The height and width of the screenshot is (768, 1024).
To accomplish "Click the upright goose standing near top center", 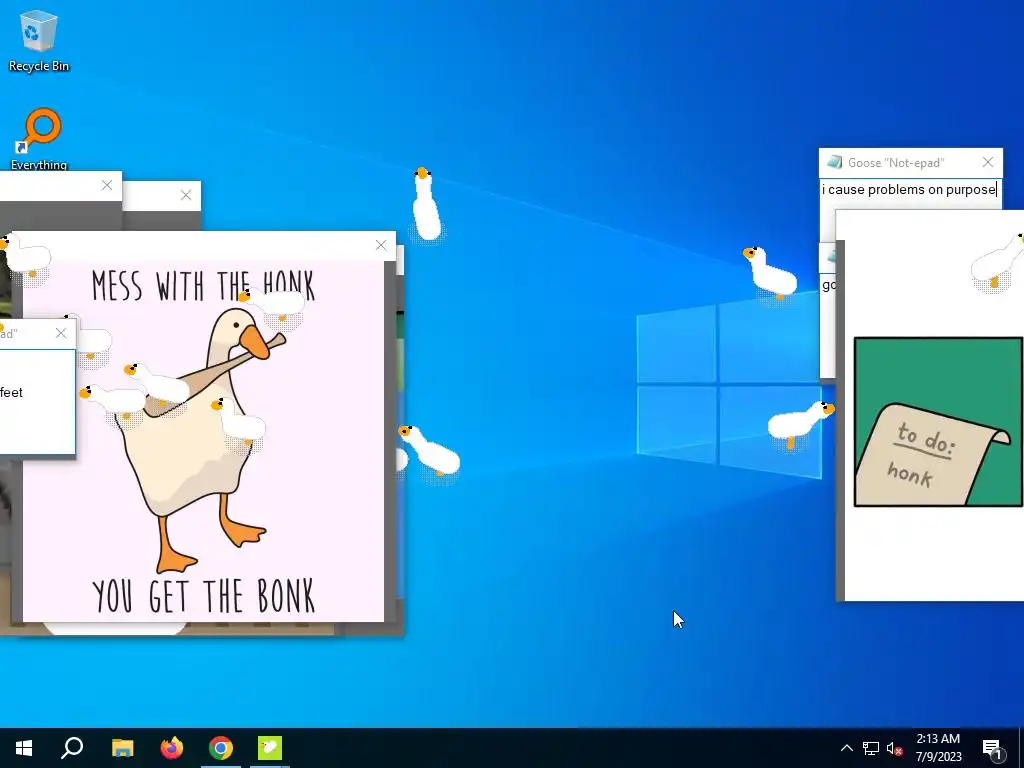I will click(x=426, y=204).
